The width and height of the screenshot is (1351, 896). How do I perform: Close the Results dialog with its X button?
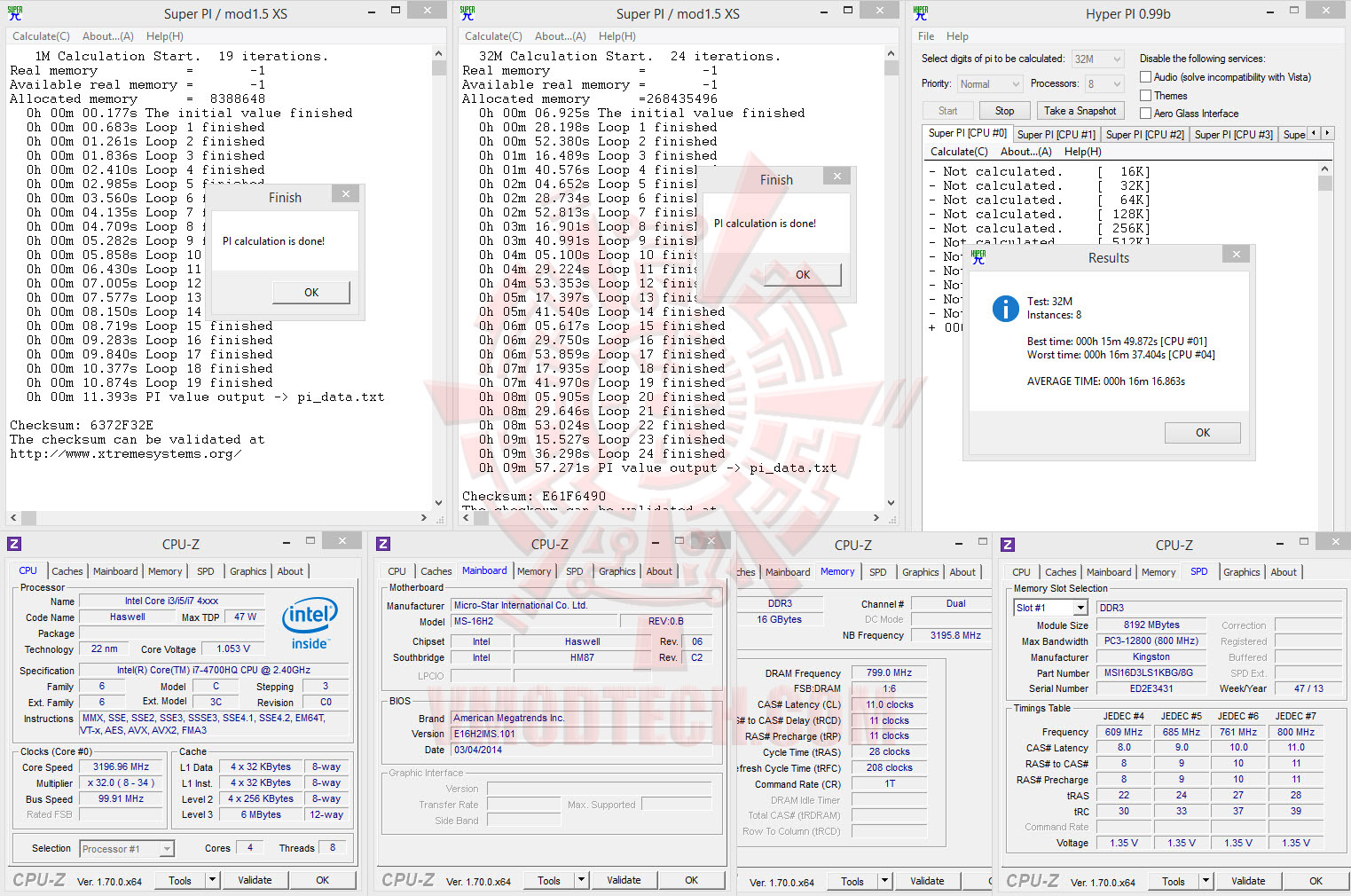point(1235,255)
